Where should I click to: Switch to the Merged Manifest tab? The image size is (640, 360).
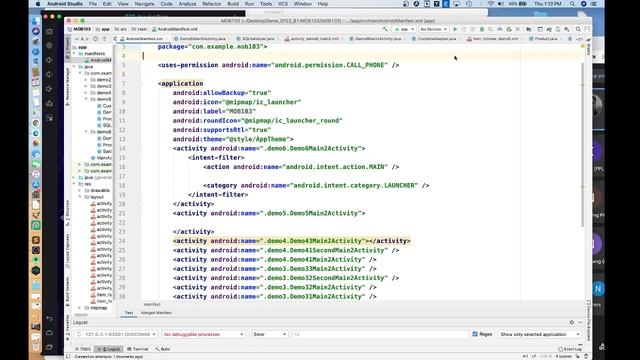click(156, 313)
